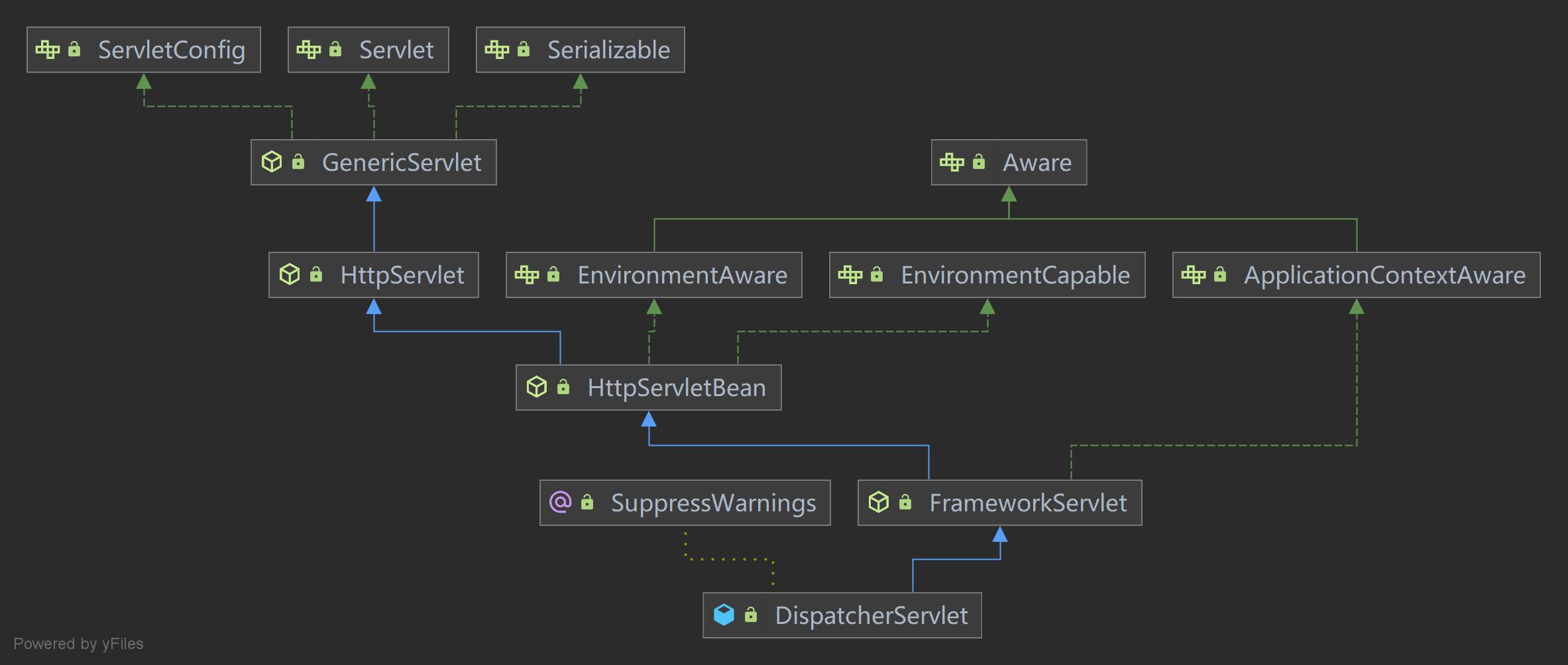This screenshot has width=1568, height=665.
Task: Select the DispatcherServlet class node
Action: point(842,615)
